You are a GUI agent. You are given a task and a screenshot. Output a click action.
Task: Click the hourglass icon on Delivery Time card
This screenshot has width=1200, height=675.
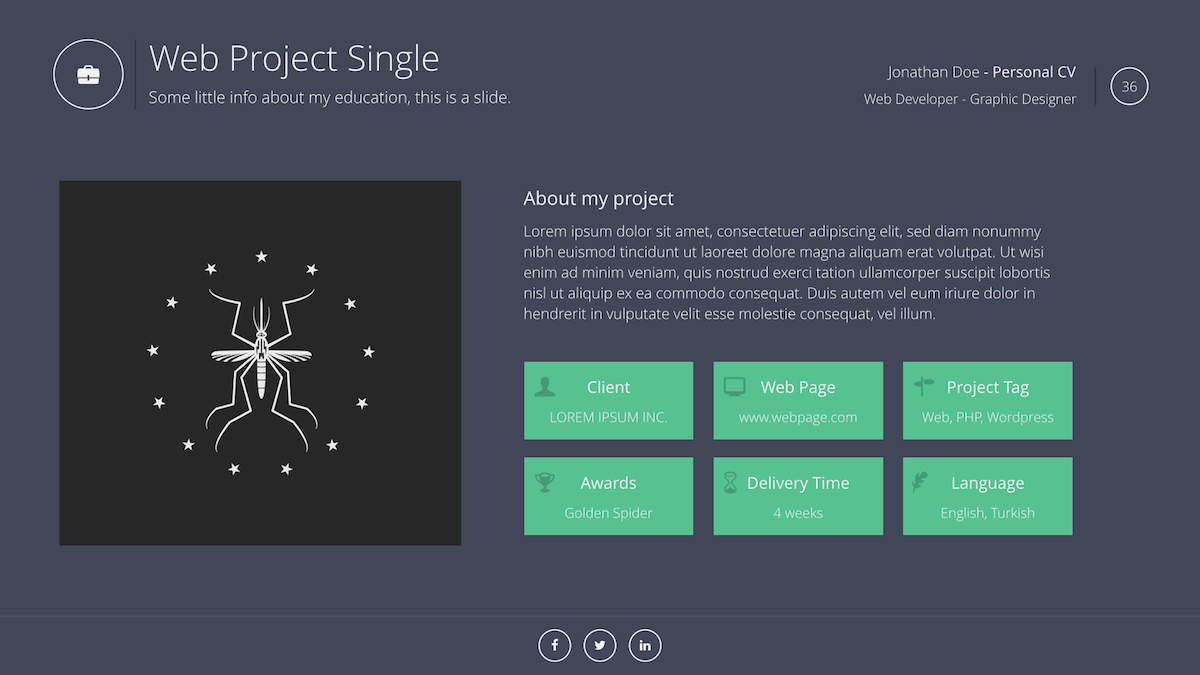point(731,482)
